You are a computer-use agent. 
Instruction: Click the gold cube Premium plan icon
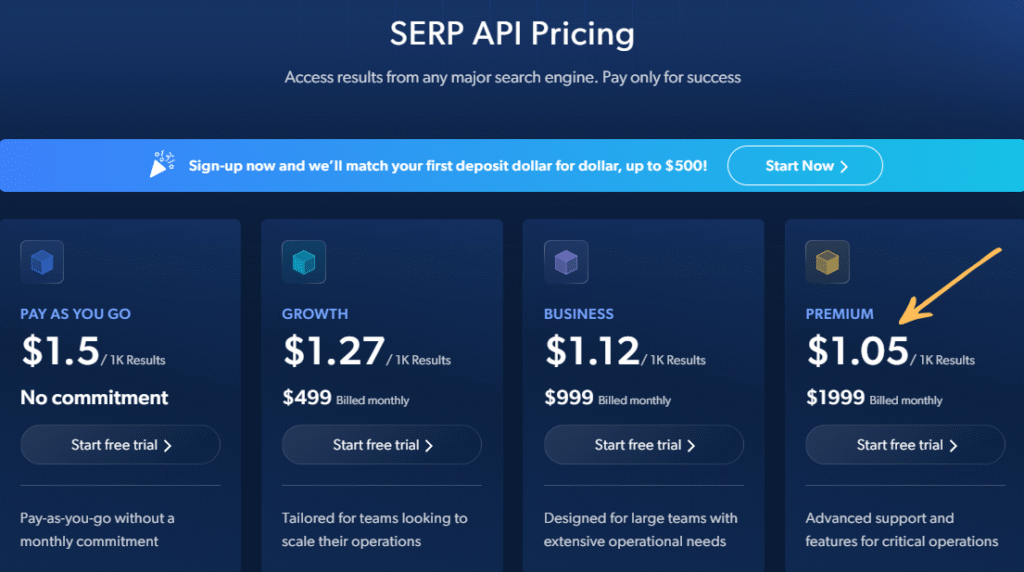tap(827, 262)
